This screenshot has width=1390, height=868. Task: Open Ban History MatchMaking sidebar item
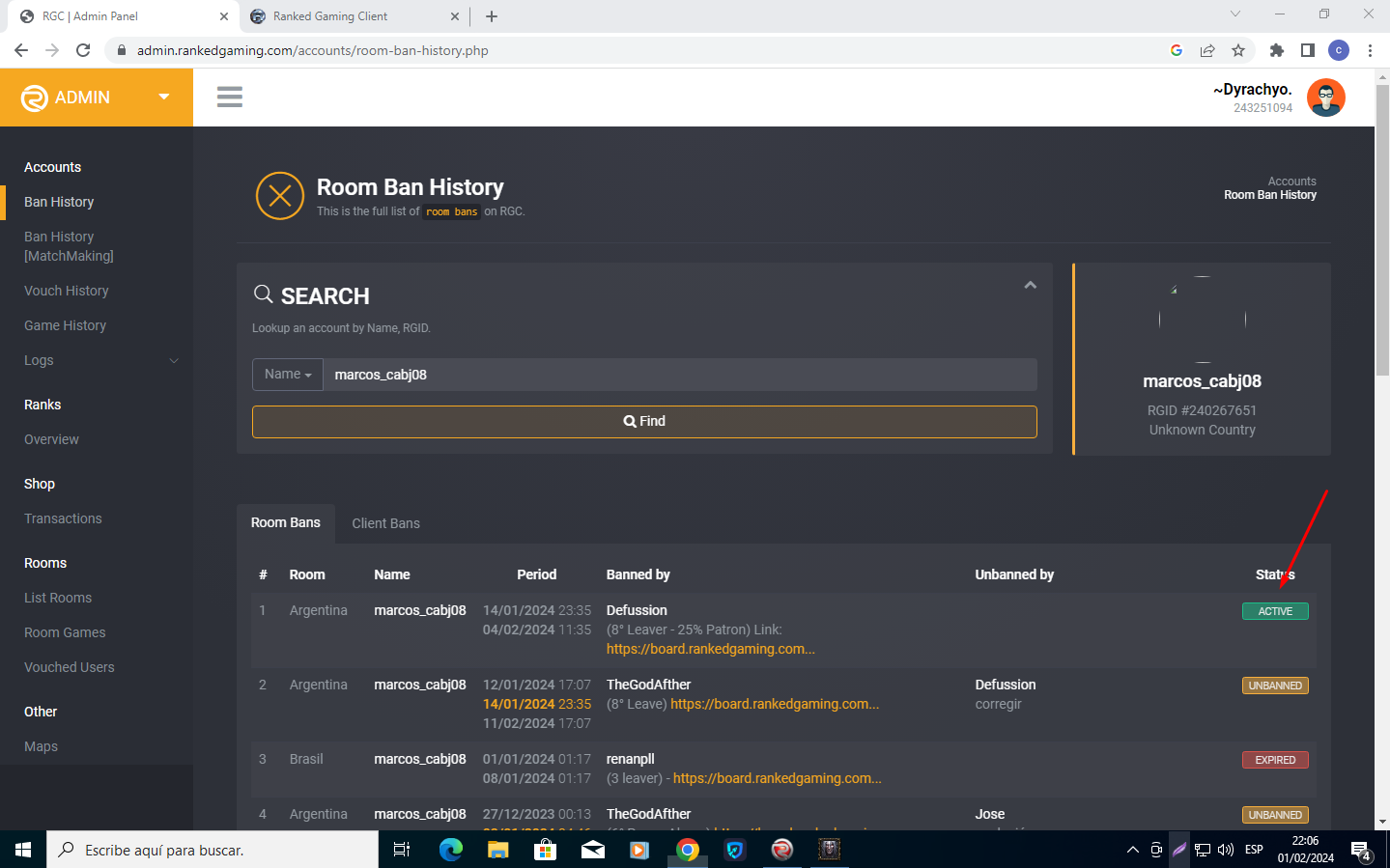[69, 246]
